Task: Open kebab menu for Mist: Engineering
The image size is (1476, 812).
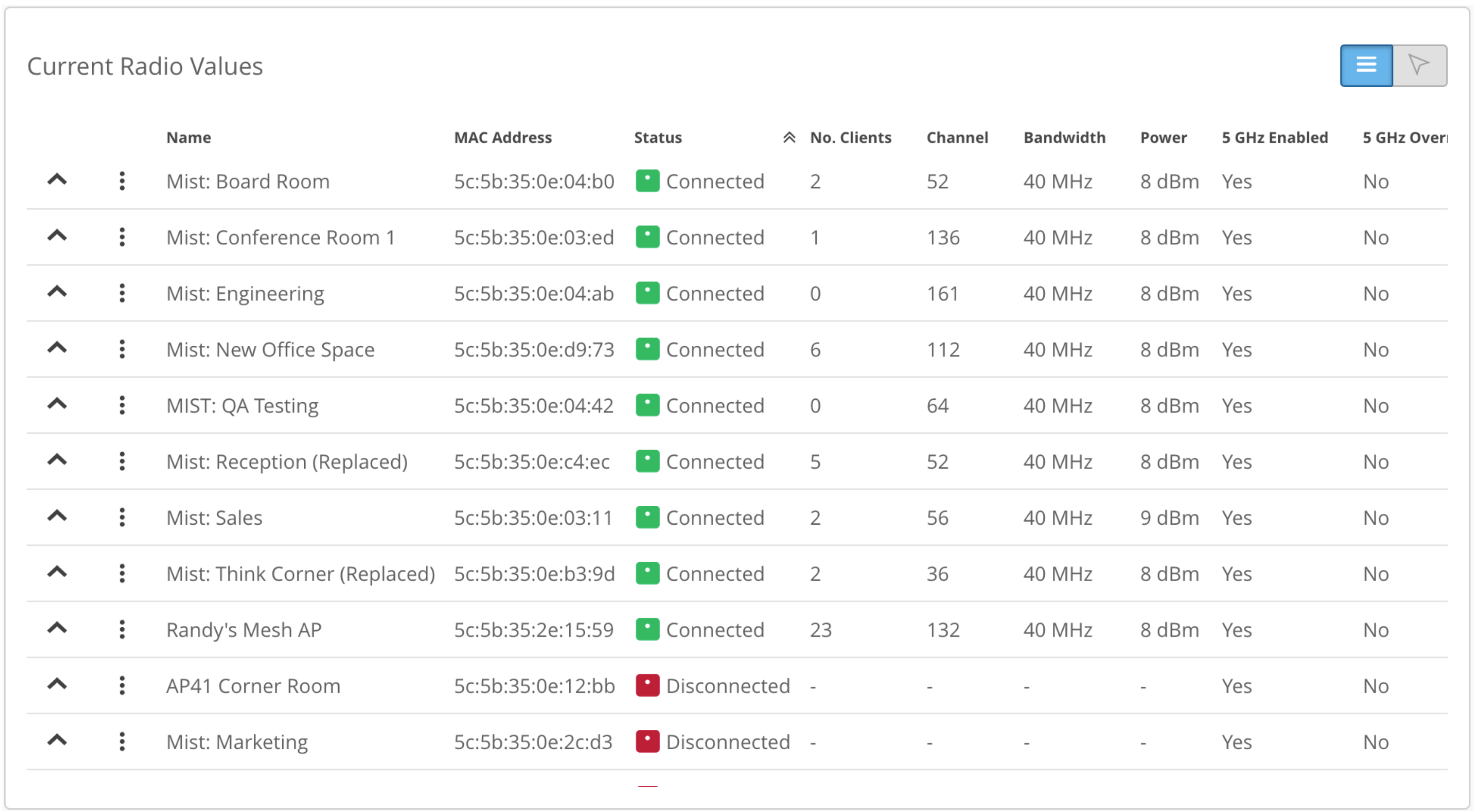Action: pyautogui.click(x=122, y=293)
